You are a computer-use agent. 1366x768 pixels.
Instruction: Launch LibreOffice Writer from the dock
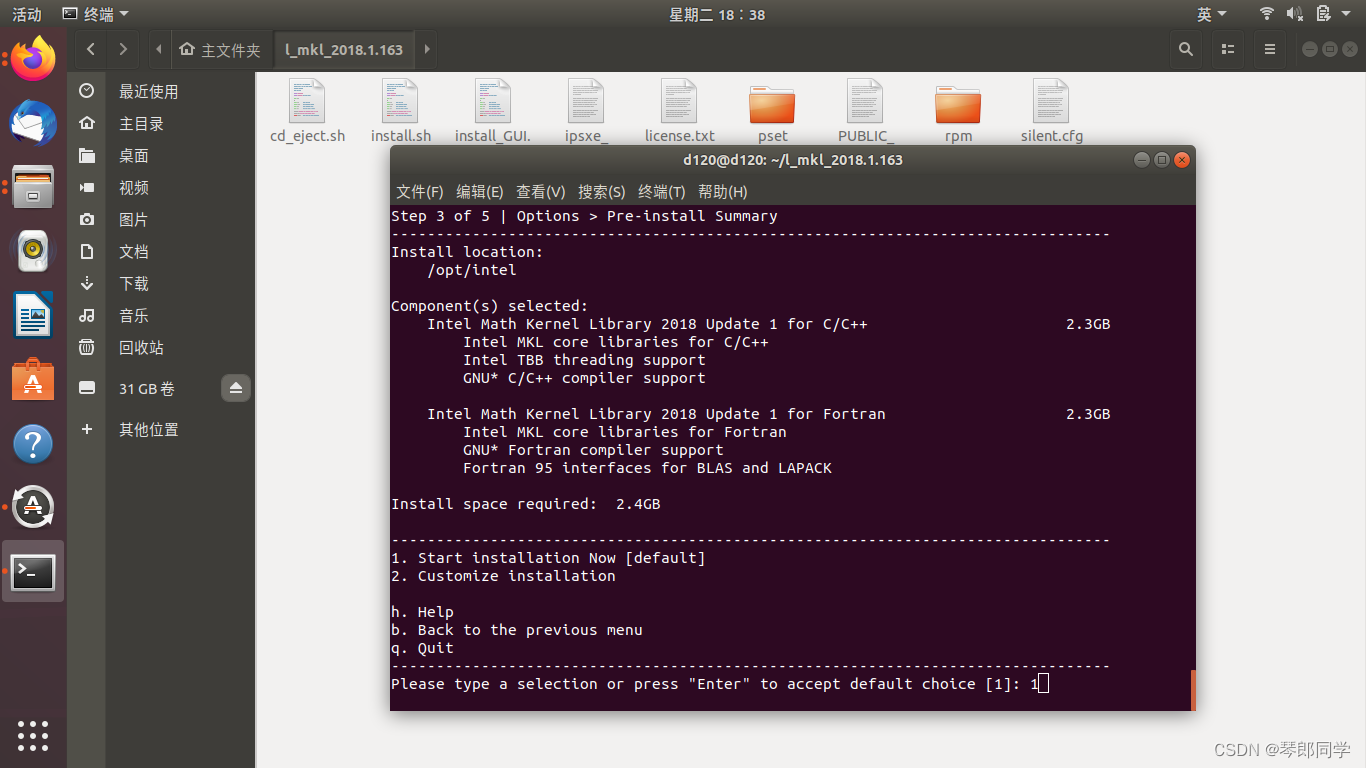33,315
